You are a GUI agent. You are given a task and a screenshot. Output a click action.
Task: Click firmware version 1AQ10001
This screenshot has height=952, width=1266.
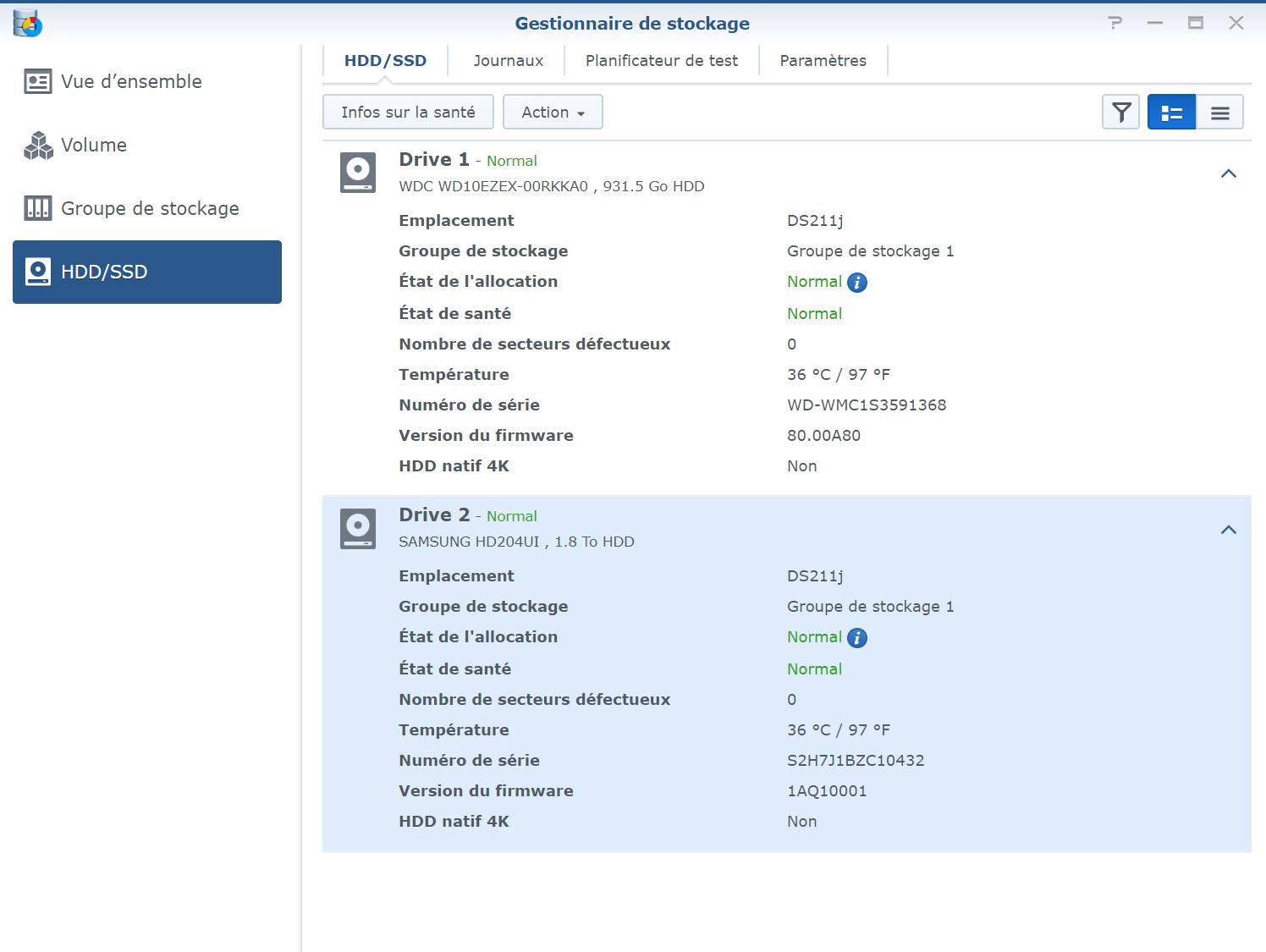pos(827,791)
